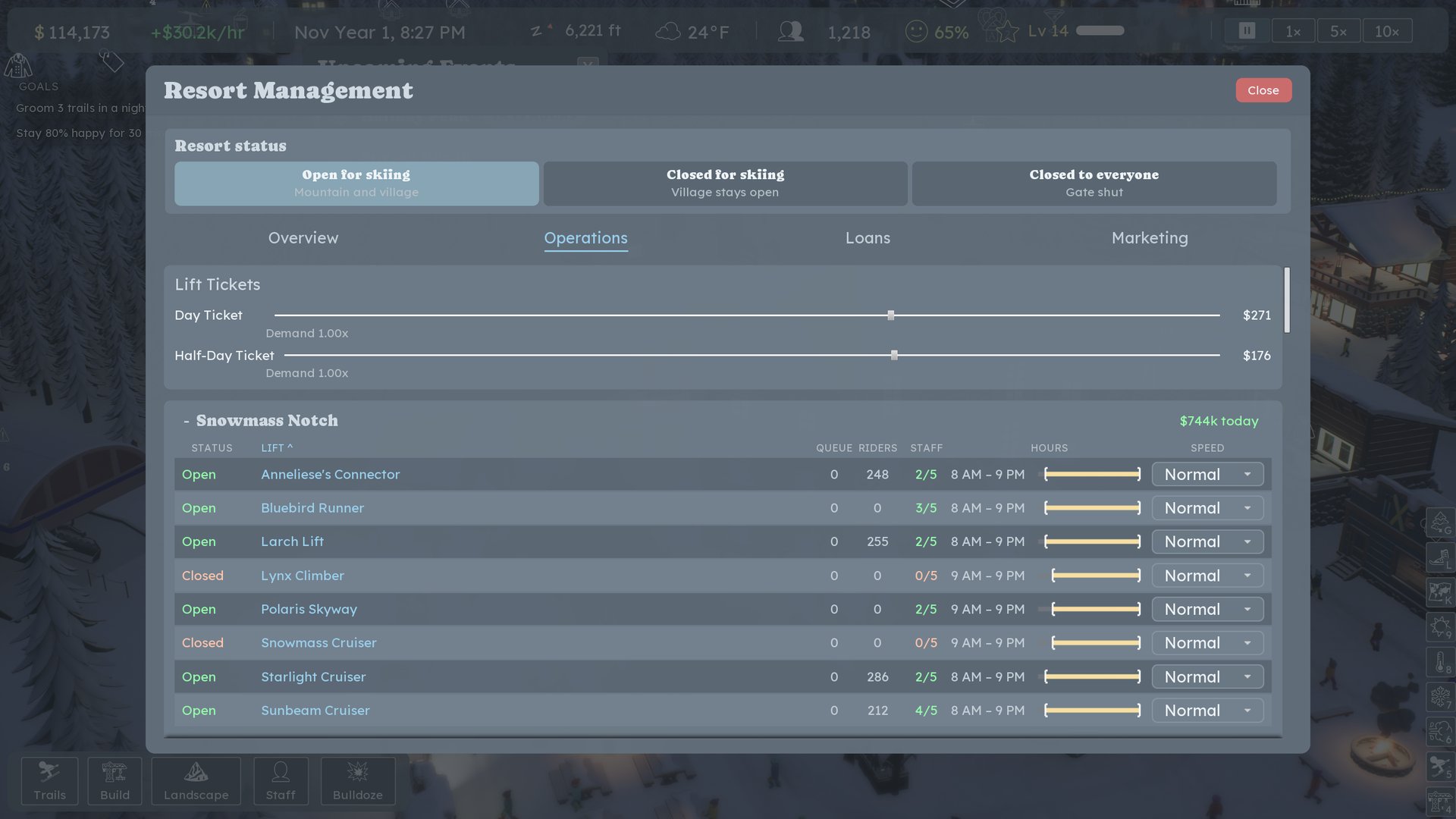Open the Staff panel icon
The height and width of the screenshot is (819, 1456).
coord(281,780)
